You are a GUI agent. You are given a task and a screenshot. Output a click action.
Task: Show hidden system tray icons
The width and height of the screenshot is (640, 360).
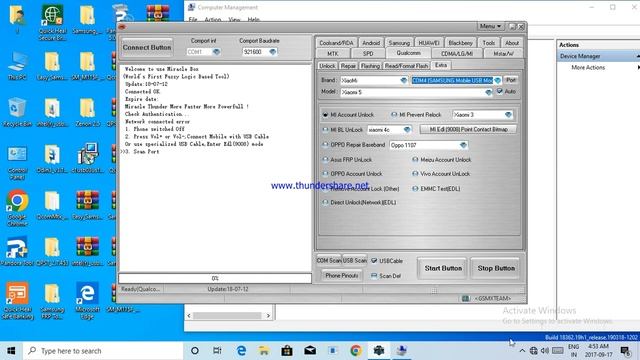[x=522, y=351]
